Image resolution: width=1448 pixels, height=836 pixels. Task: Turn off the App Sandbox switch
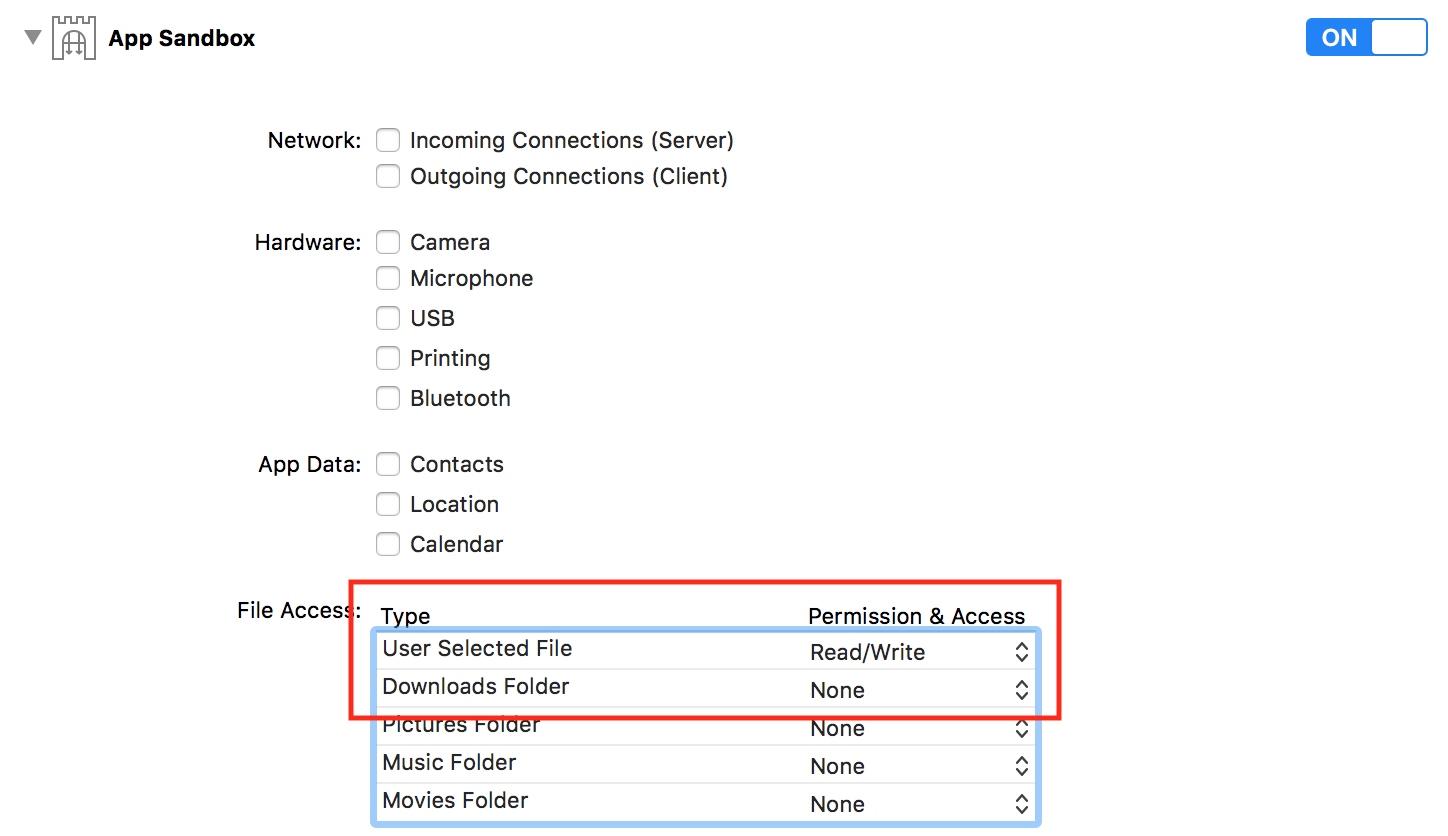(x=1366, y=38)
